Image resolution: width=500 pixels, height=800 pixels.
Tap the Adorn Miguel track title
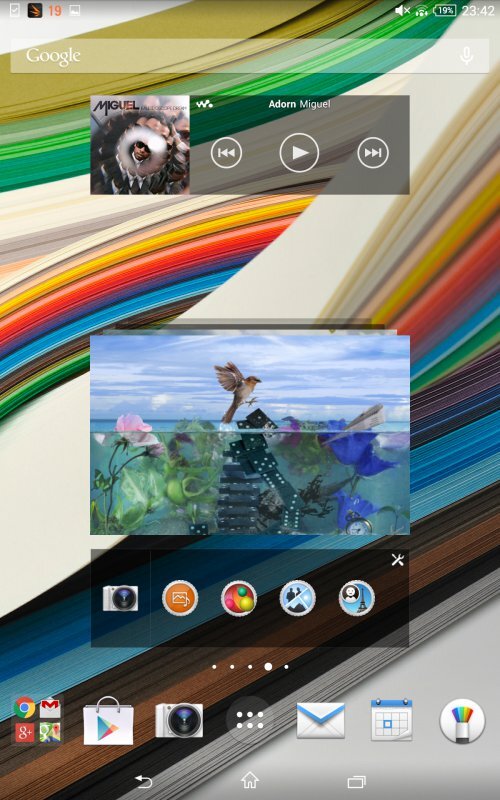coord(299,104)
